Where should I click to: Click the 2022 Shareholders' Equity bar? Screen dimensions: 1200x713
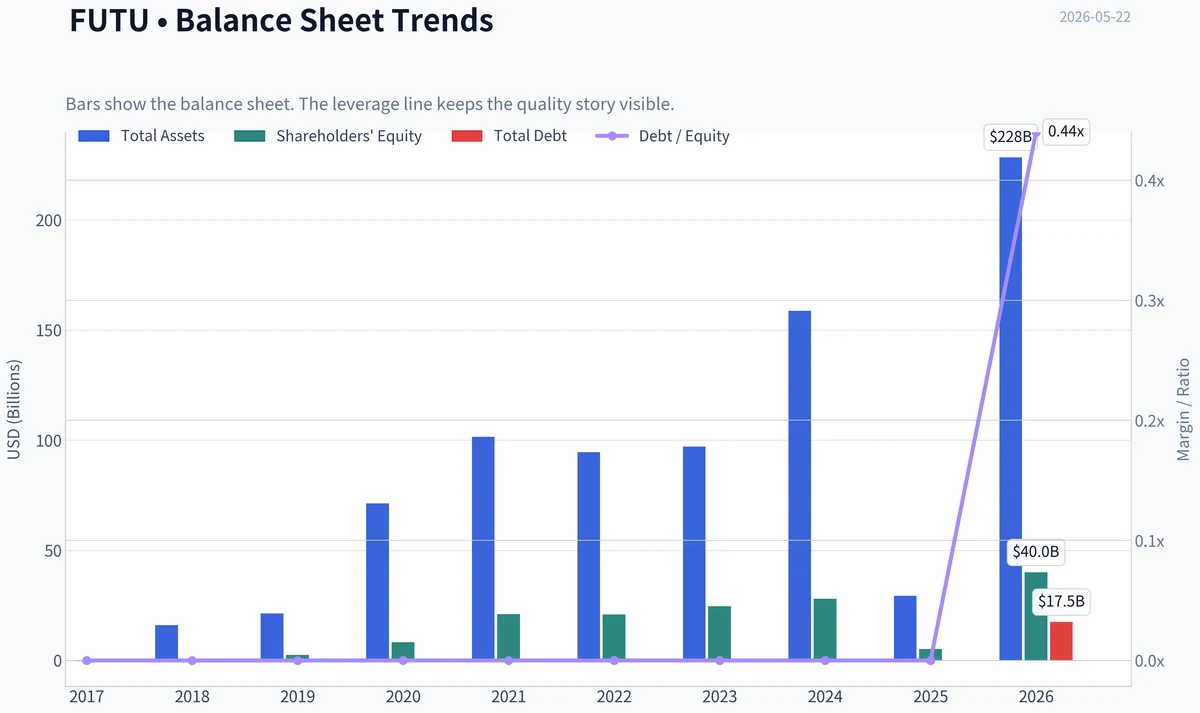click(614, 637)
